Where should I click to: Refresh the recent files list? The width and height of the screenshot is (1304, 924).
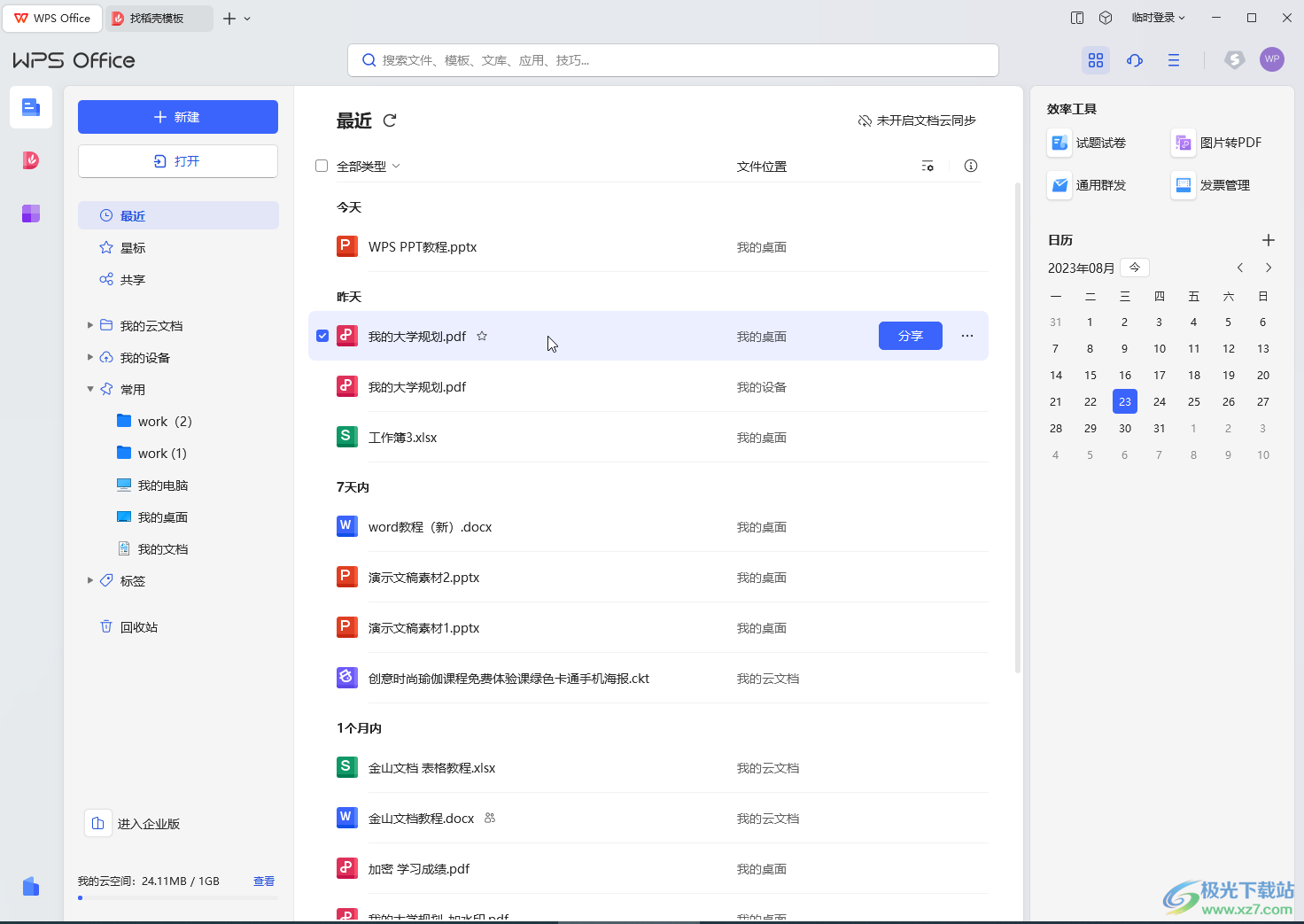tap(390, 120)
